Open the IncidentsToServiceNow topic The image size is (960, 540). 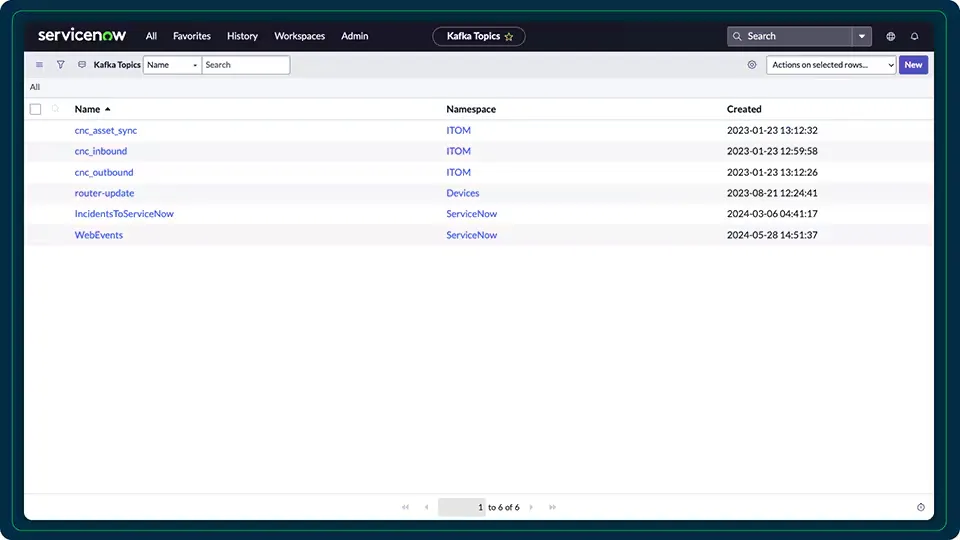click(x=124, y=214)
